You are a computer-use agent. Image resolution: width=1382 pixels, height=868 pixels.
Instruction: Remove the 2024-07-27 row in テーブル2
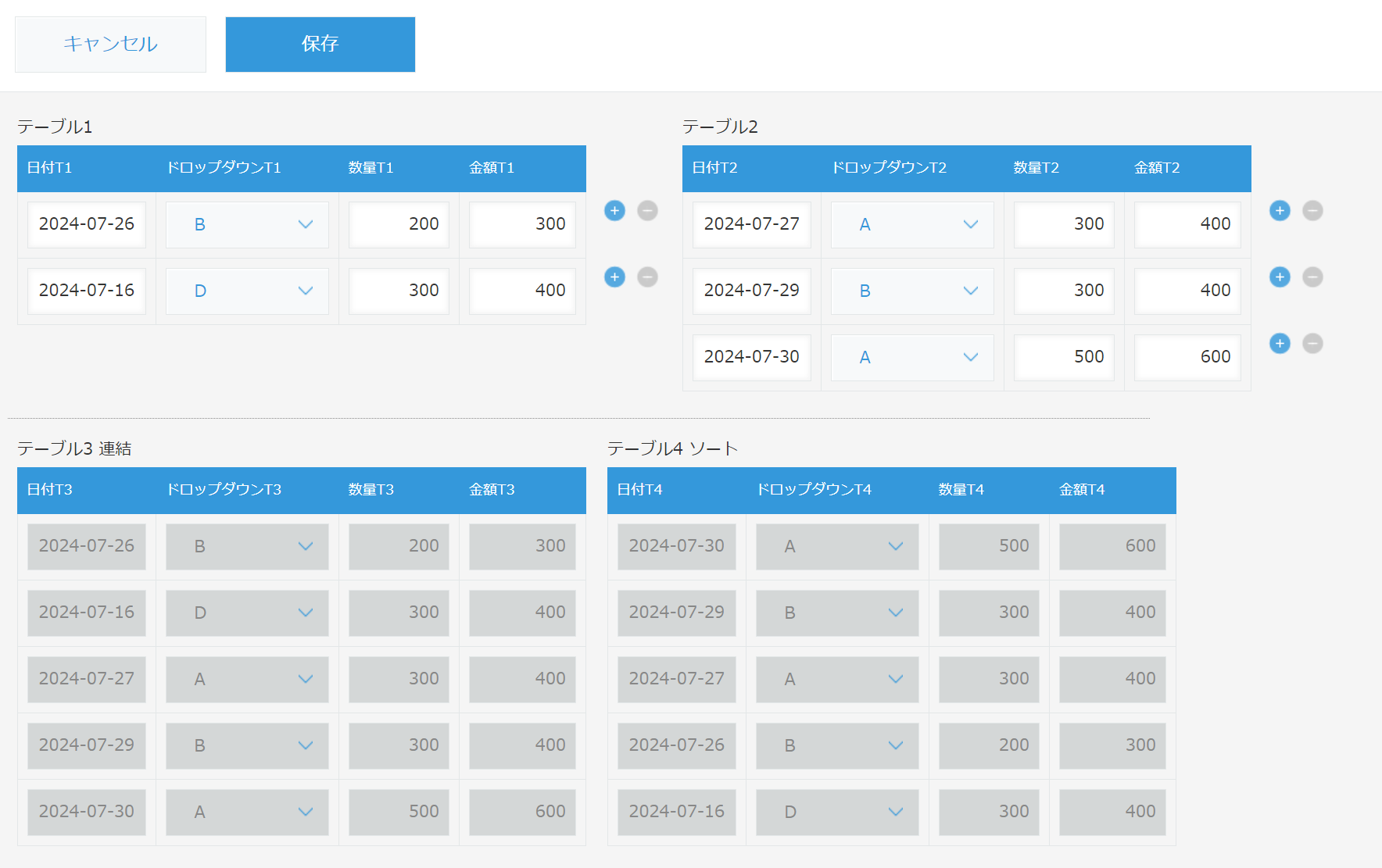[x=1312, y=210]
